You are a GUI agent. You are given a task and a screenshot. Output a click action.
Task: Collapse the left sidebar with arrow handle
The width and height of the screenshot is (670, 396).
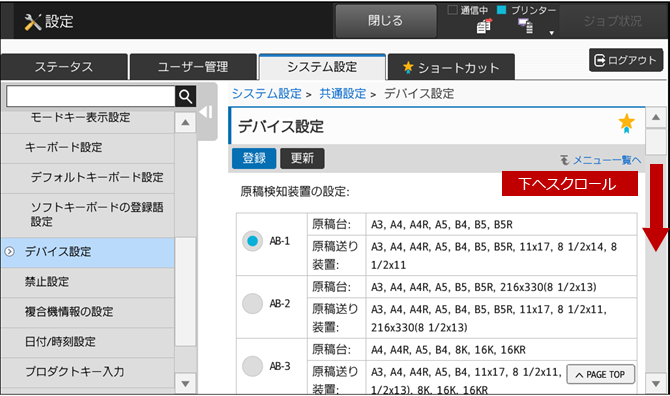tap(206, 112)
